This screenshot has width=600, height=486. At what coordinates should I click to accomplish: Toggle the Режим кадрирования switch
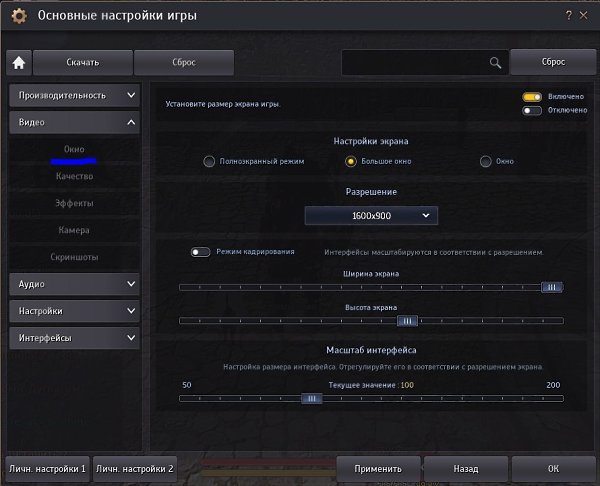(200, 252)
